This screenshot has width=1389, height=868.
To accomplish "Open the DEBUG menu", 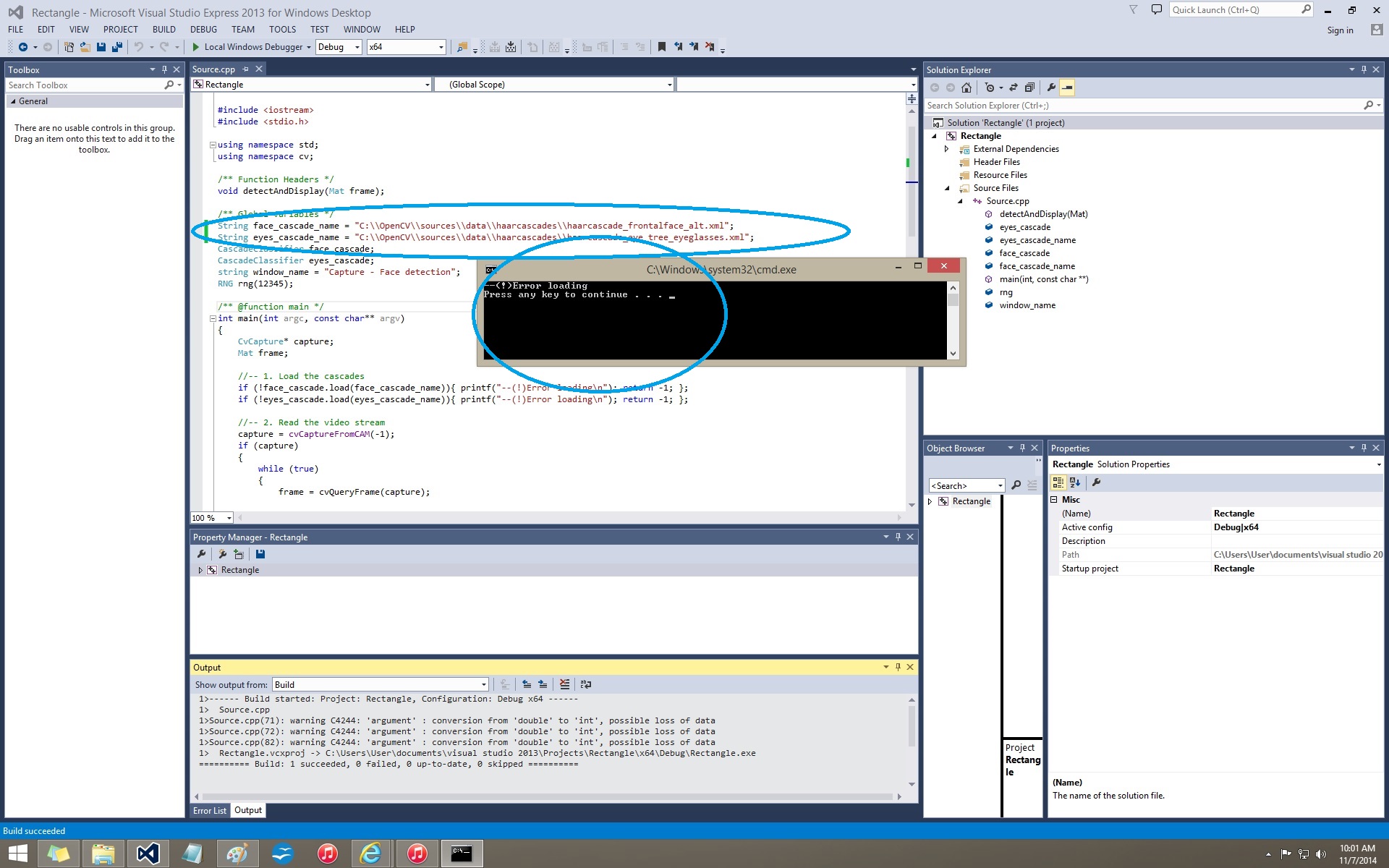I will click(x=203, y=30).
